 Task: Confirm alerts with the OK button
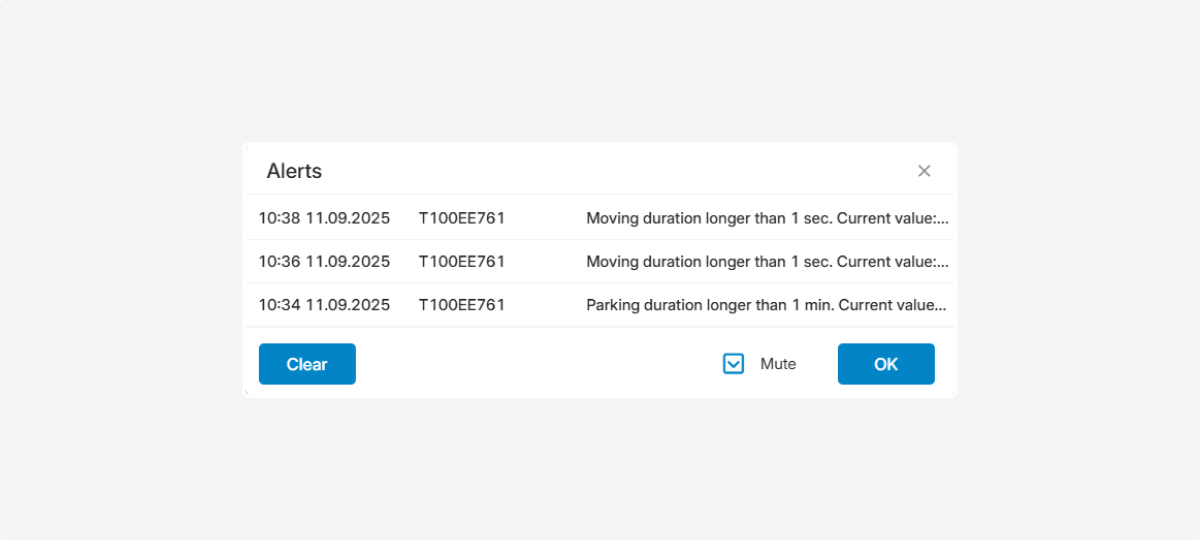[x=886, y=364]
